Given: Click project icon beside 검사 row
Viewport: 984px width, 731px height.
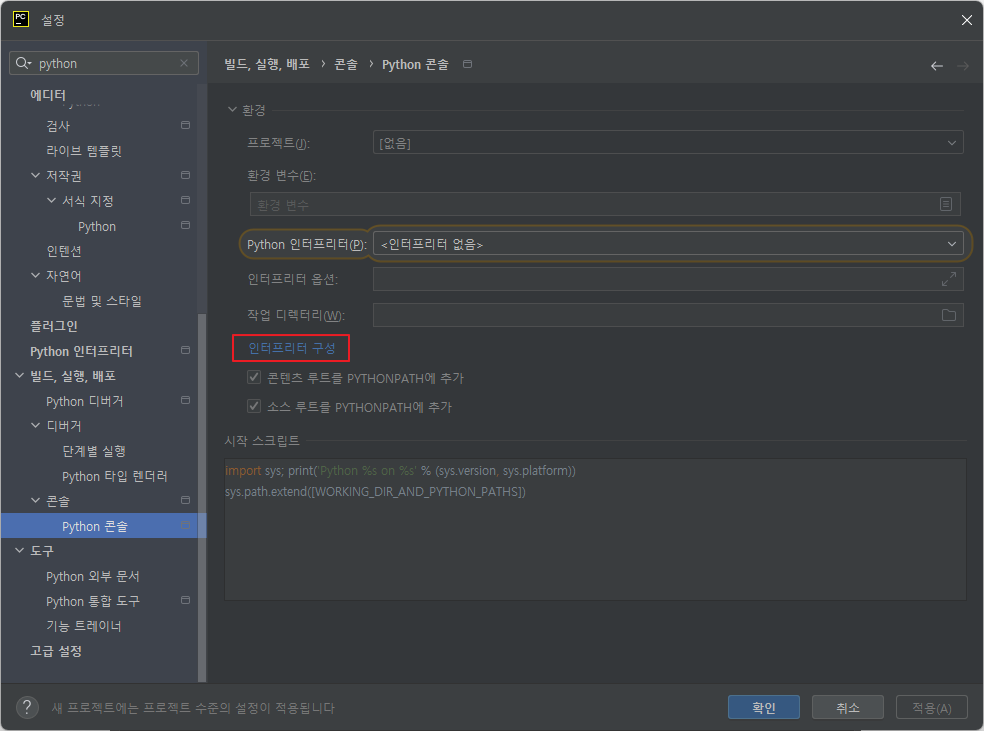Looking at the screenshot, I should pyautogui.click(x=185, y=125).
